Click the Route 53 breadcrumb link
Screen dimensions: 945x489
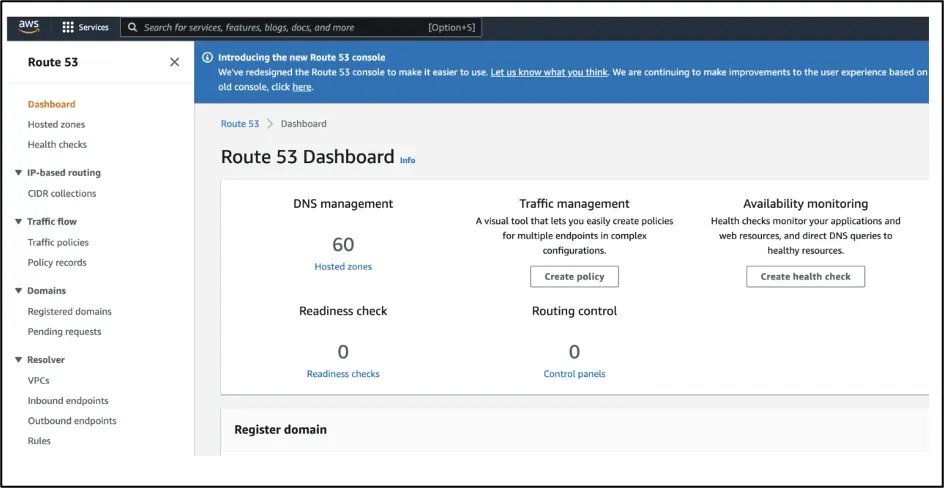click(x=240, y=124)
